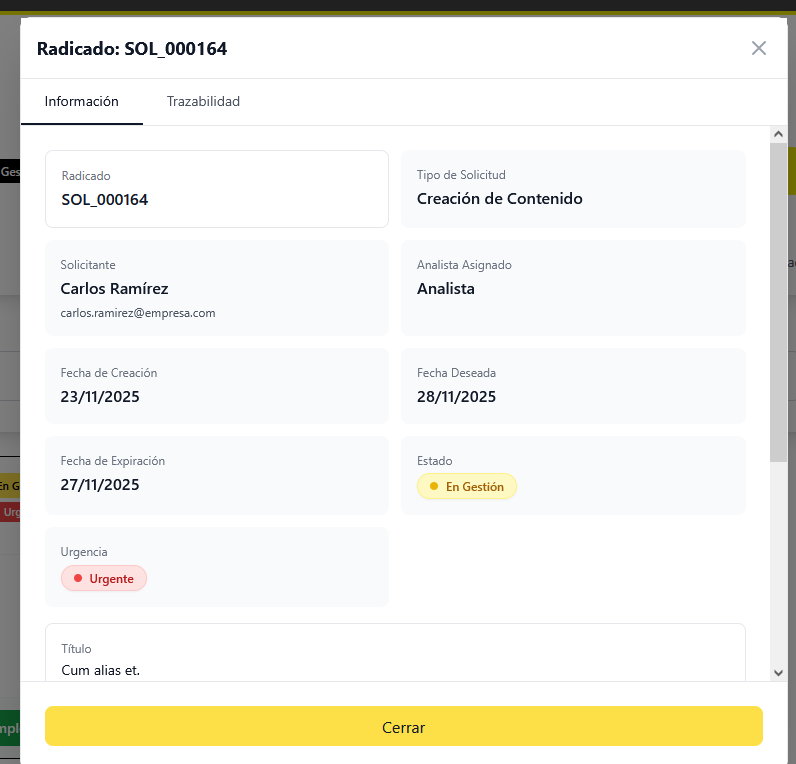Click the vertical scrollbar thumb
Screen dimensions: 796x764
(779, 300)
